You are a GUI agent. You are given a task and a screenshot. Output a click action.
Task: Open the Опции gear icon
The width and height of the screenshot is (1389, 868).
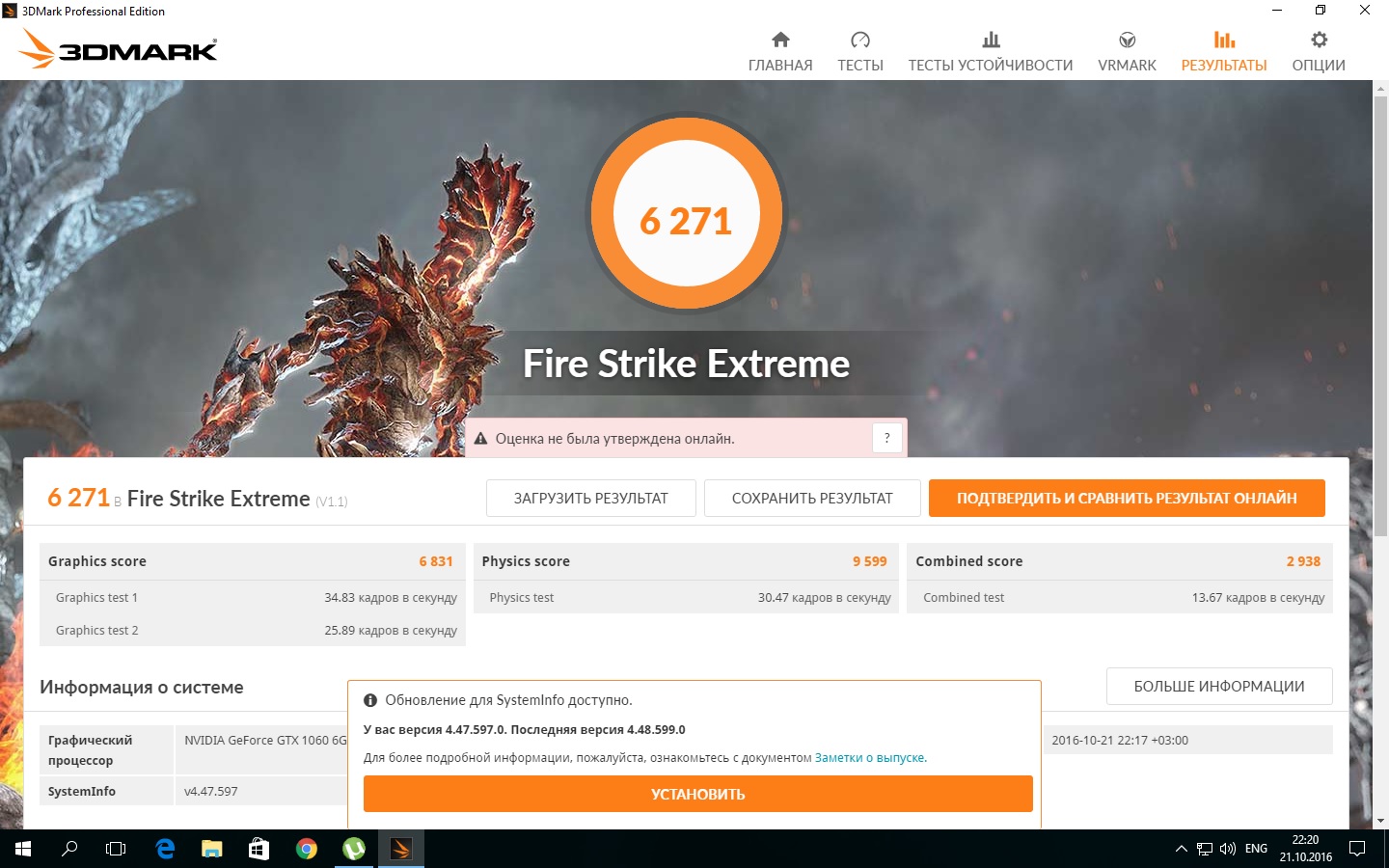tap(1319, 40)
